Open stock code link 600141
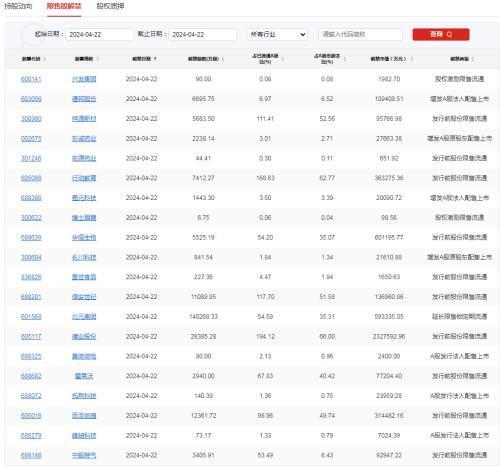This screenshot has width=500, height=467. point(31,79)
